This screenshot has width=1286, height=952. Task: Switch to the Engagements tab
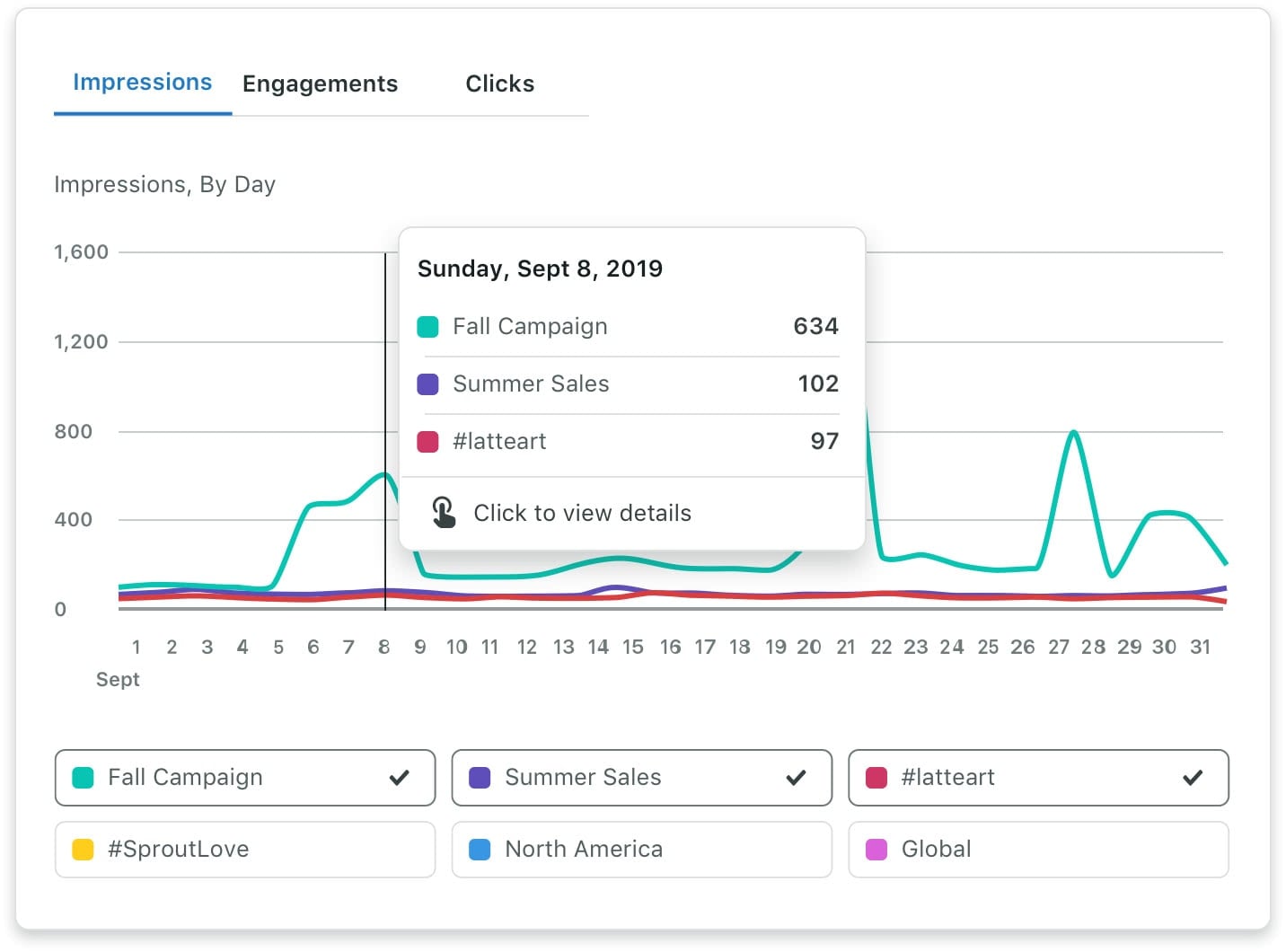coord(320,84)
